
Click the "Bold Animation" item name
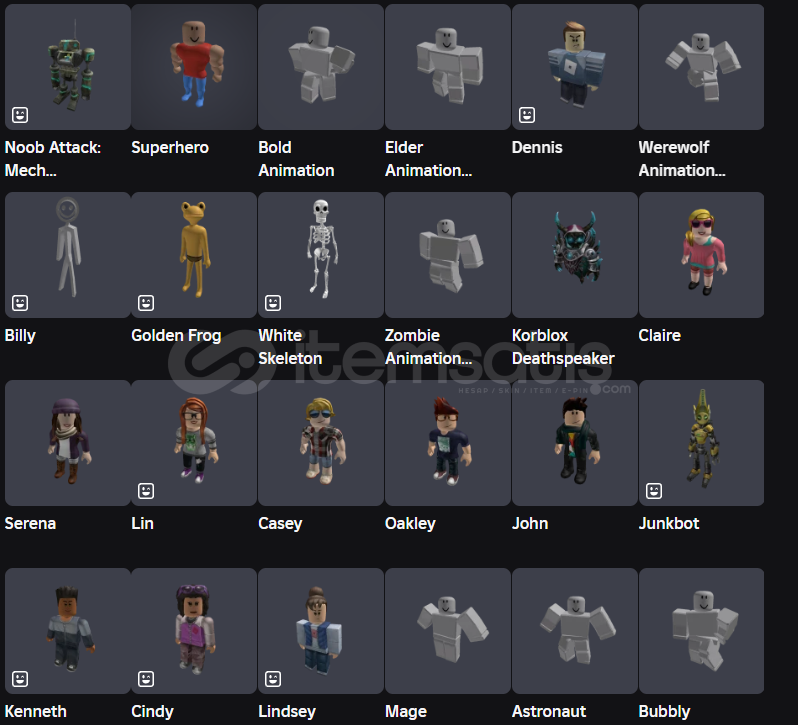coord(296,159)
